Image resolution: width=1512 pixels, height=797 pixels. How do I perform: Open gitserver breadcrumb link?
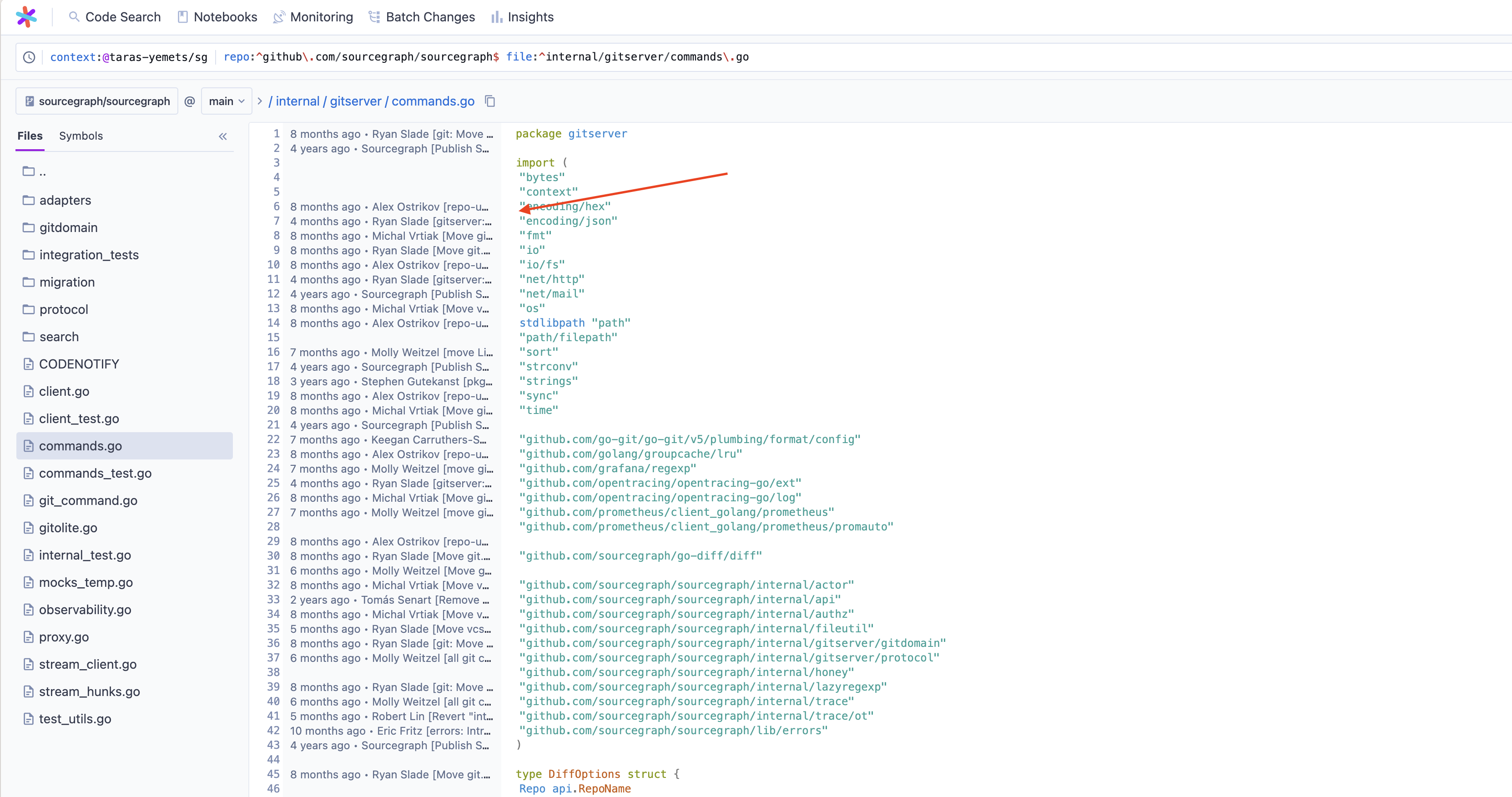[355, 101]
